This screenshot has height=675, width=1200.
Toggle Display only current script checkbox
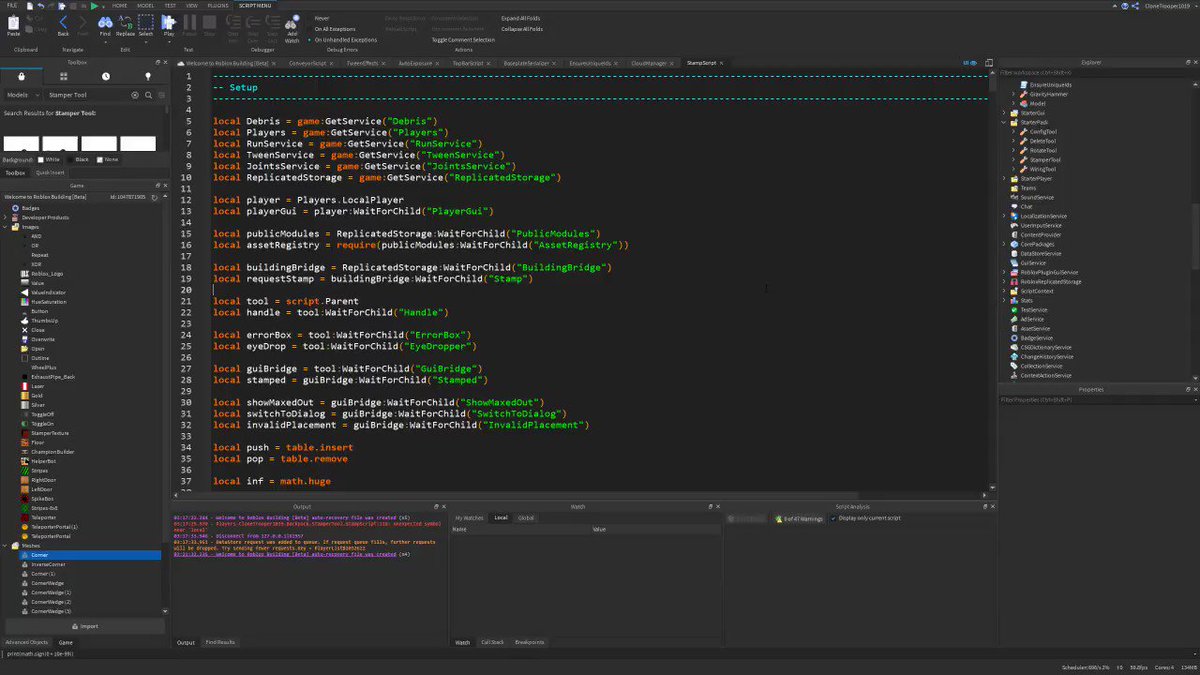834,518
